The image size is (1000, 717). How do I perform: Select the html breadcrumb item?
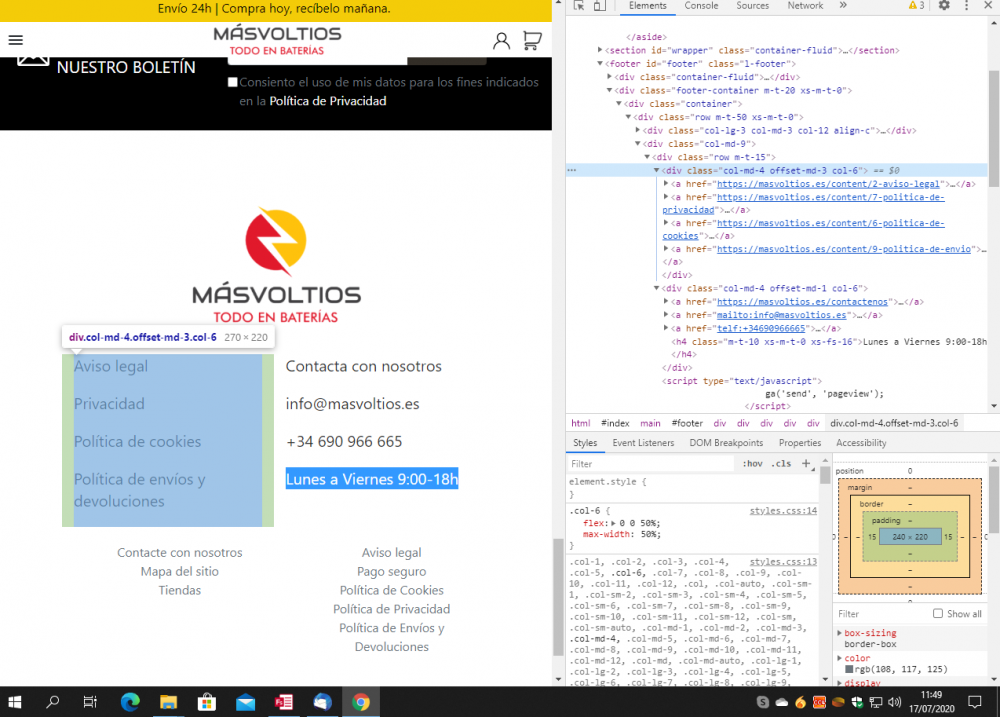tap(580, 423)
